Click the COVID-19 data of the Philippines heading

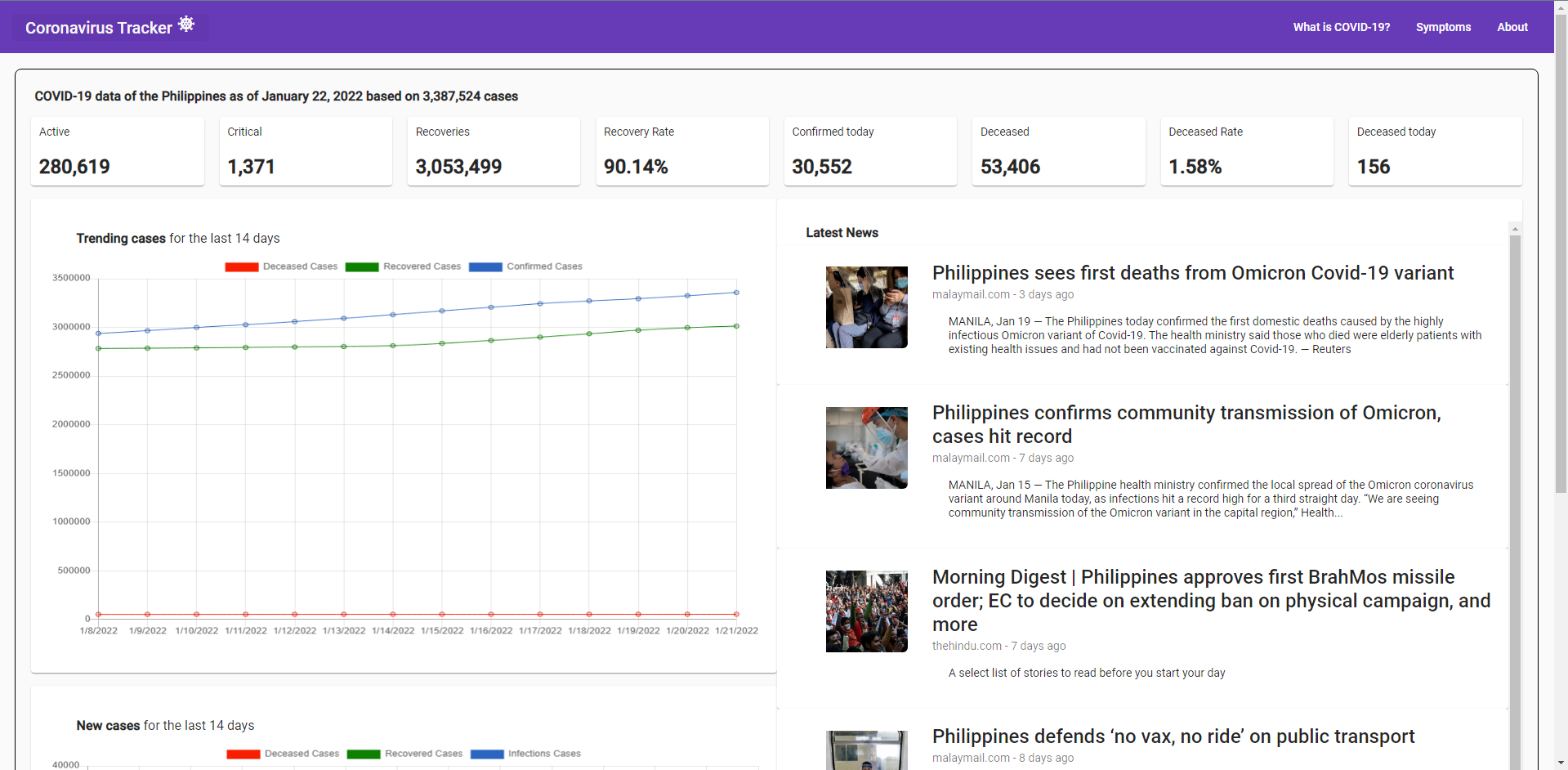(x=276, y=96)
